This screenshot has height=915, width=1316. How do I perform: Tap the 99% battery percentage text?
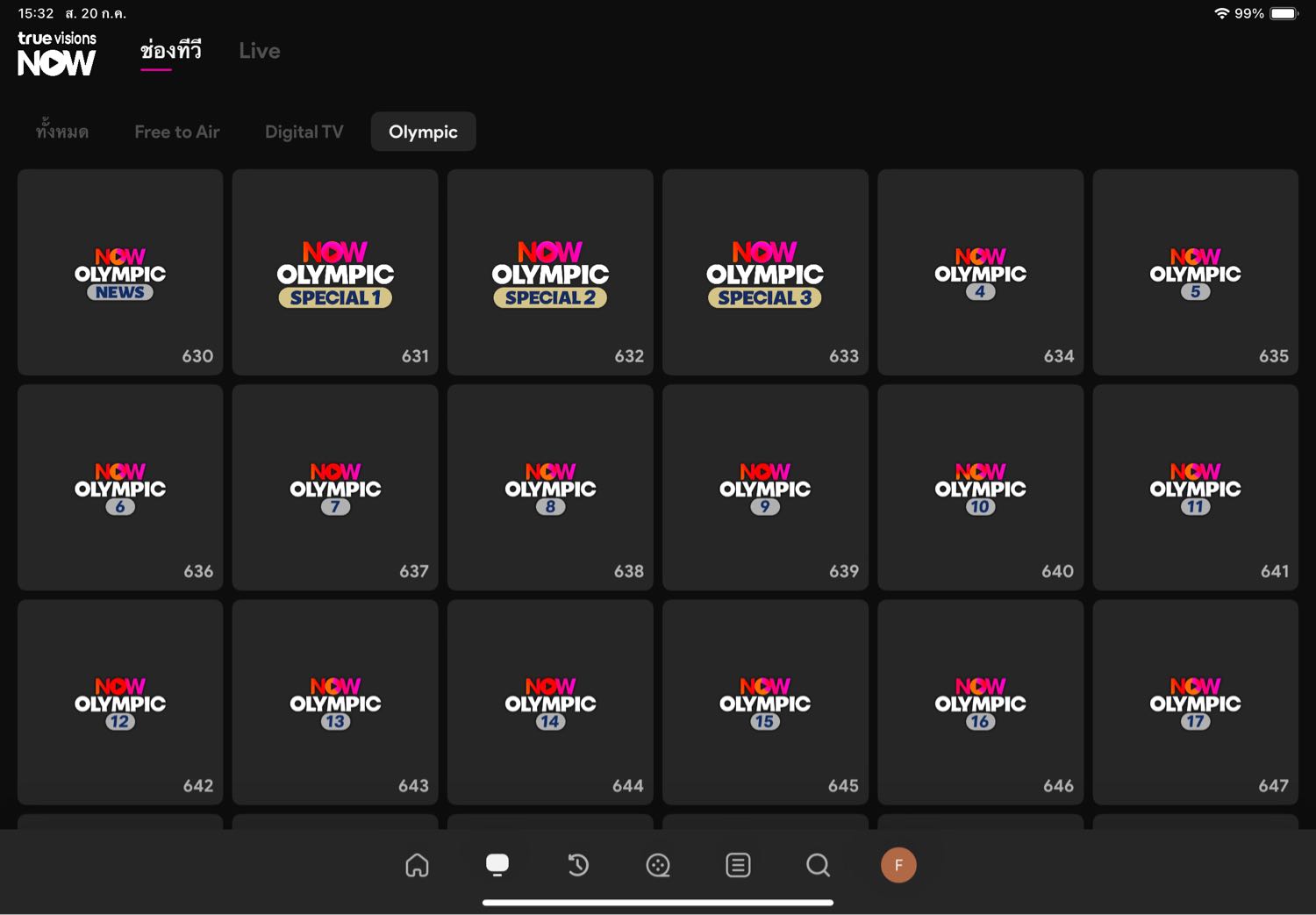[x=1249, y=13]
